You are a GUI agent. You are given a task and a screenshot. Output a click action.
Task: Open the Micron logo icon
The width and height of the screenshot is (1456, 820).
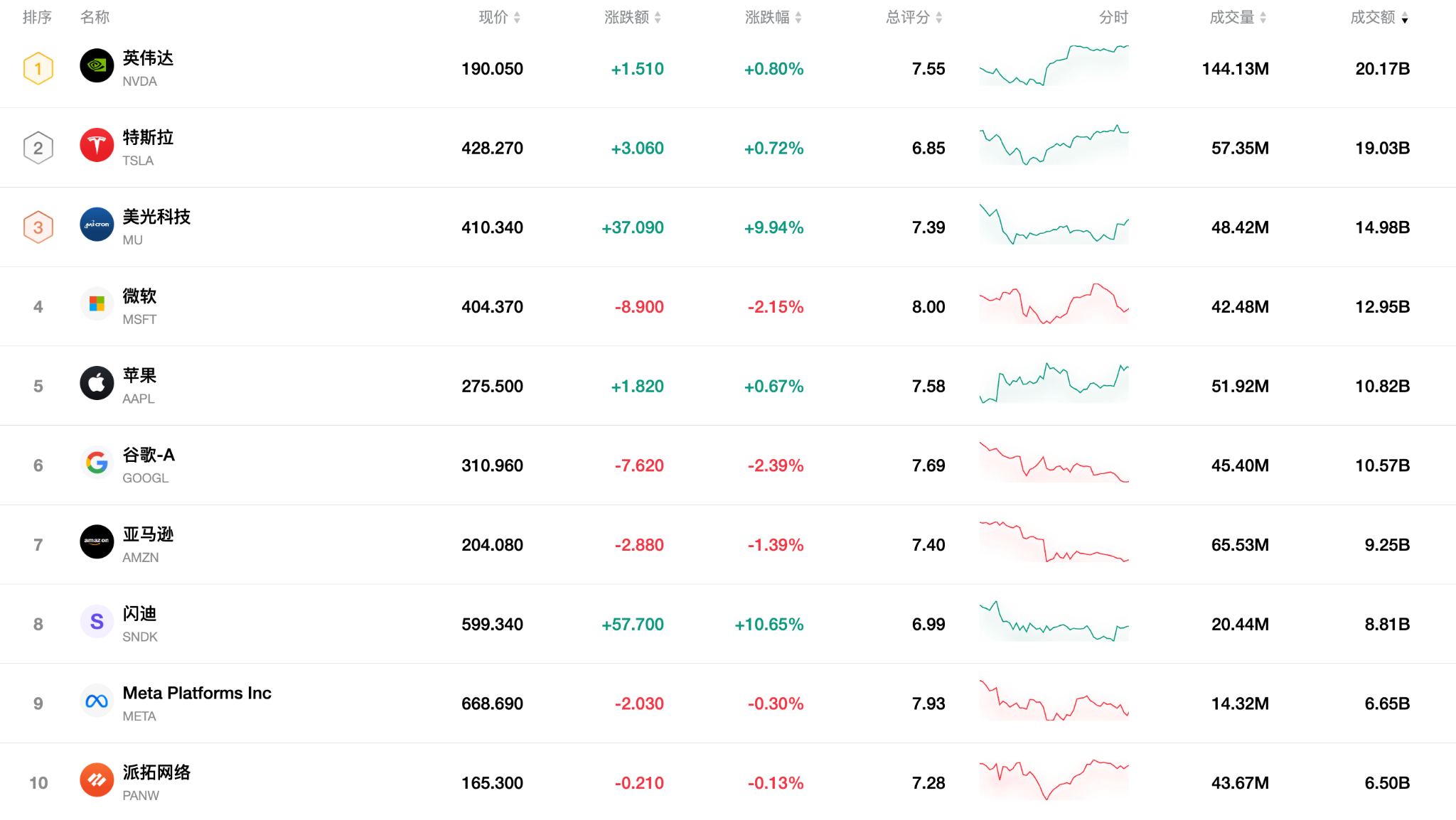[97, 225]
